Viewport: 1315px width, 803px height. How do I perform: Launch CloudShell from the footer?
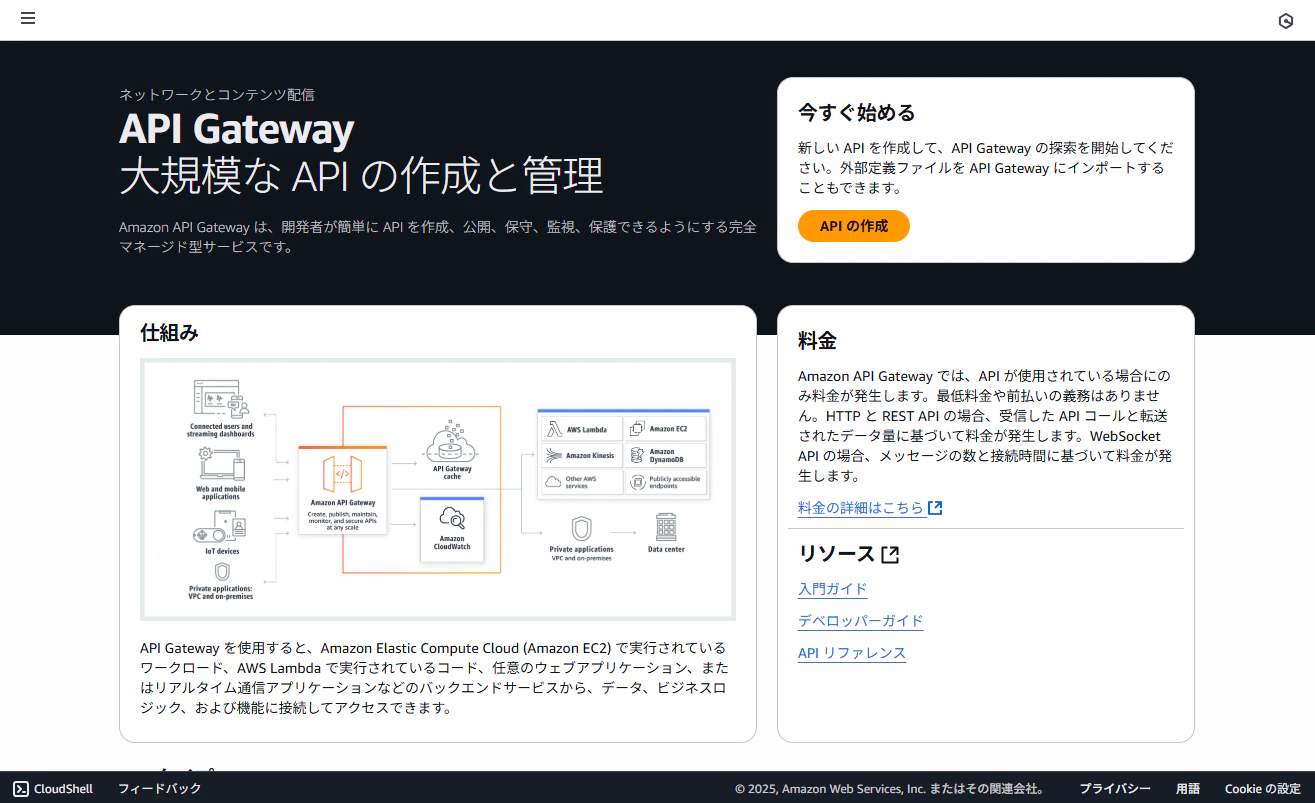pos(53,788)
